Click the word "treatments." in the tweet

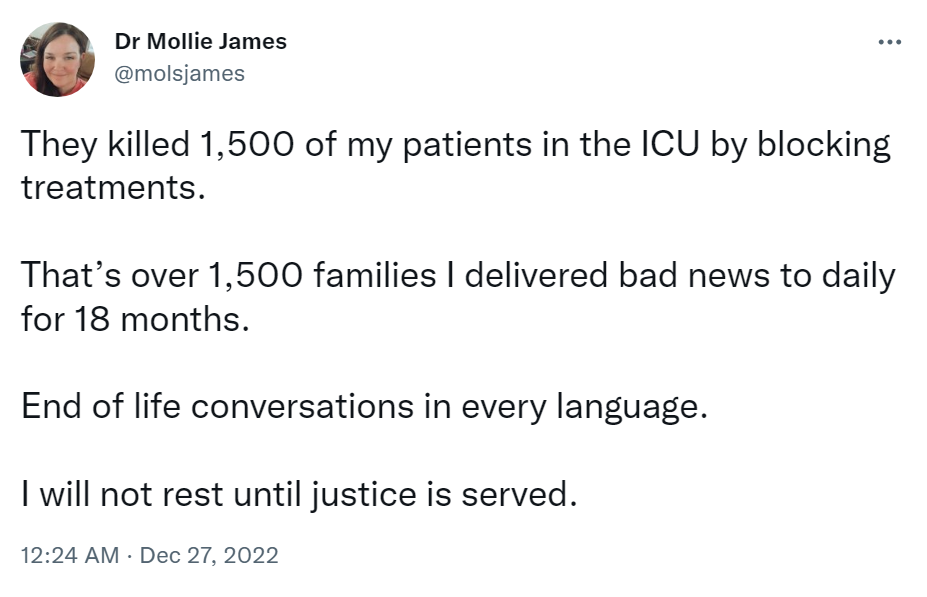coord(112,186)
